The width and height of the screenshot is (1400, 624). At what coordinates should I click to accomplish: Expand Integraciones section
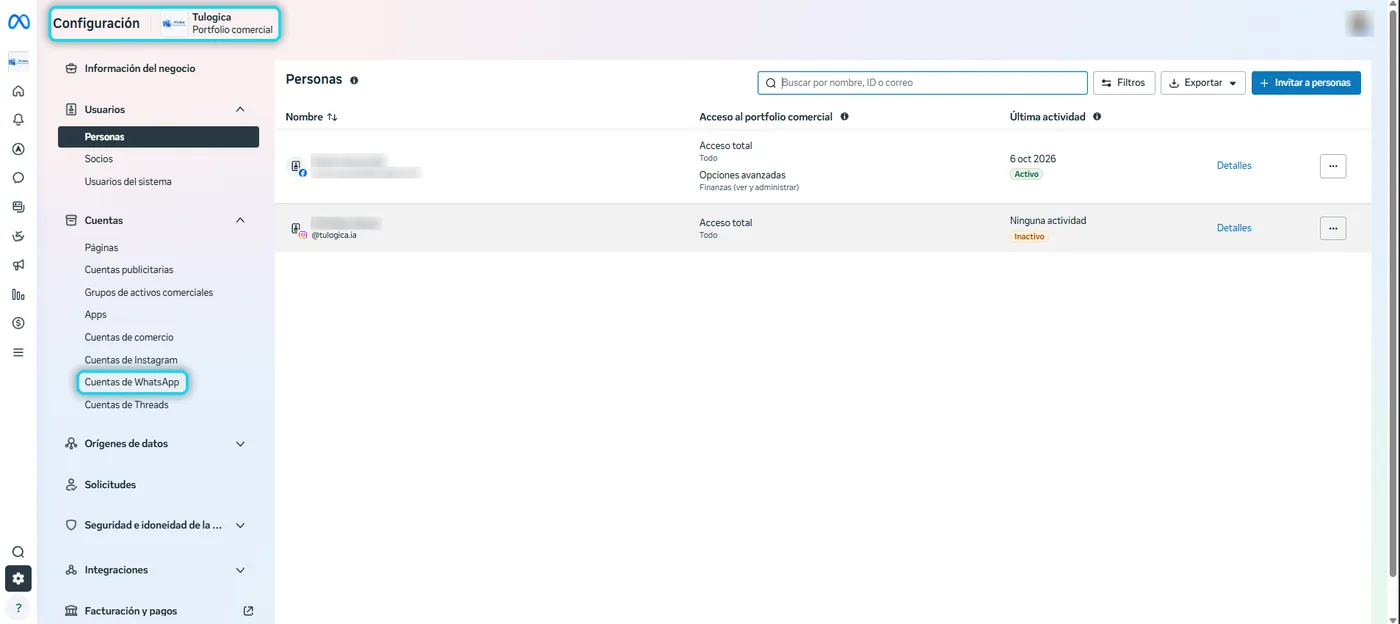coord(240,570)
